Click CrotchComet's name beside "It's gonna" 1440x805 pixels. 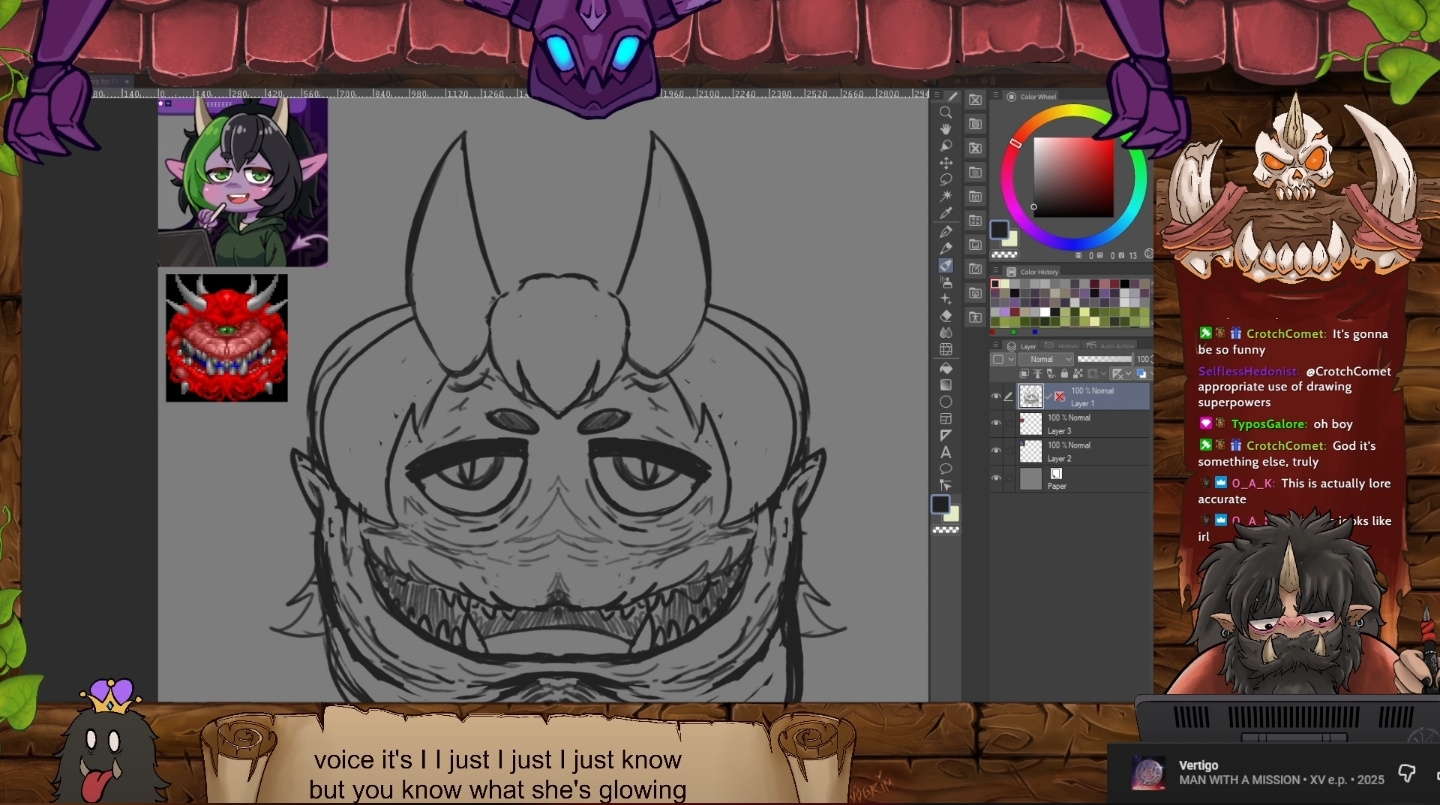(x=1286, y=334)
